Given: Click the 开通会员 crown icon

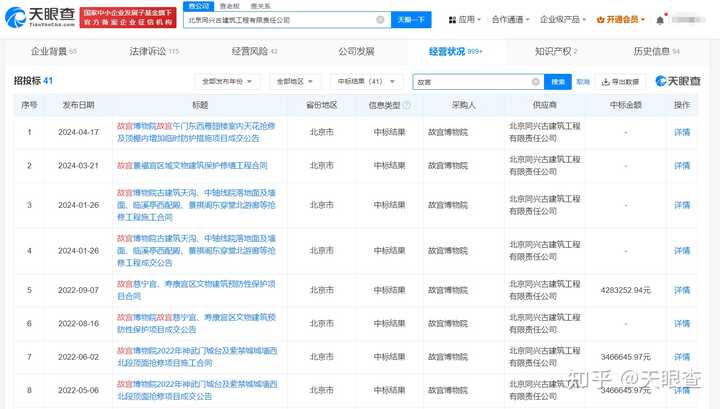Looking at the screenshot, I should click(x=600, y=20).
